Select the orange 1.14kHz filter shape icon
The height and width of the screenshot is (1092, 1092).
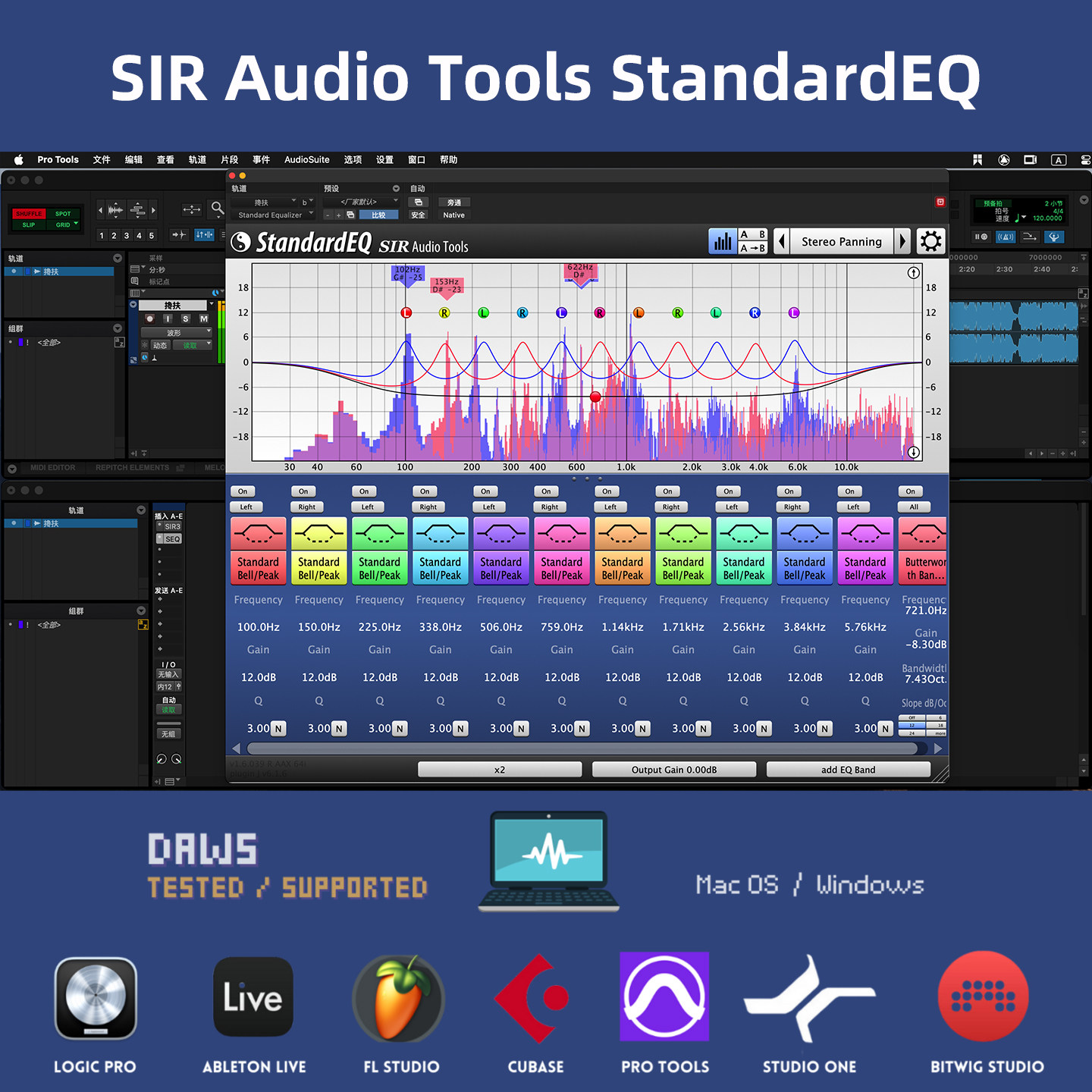623,535
